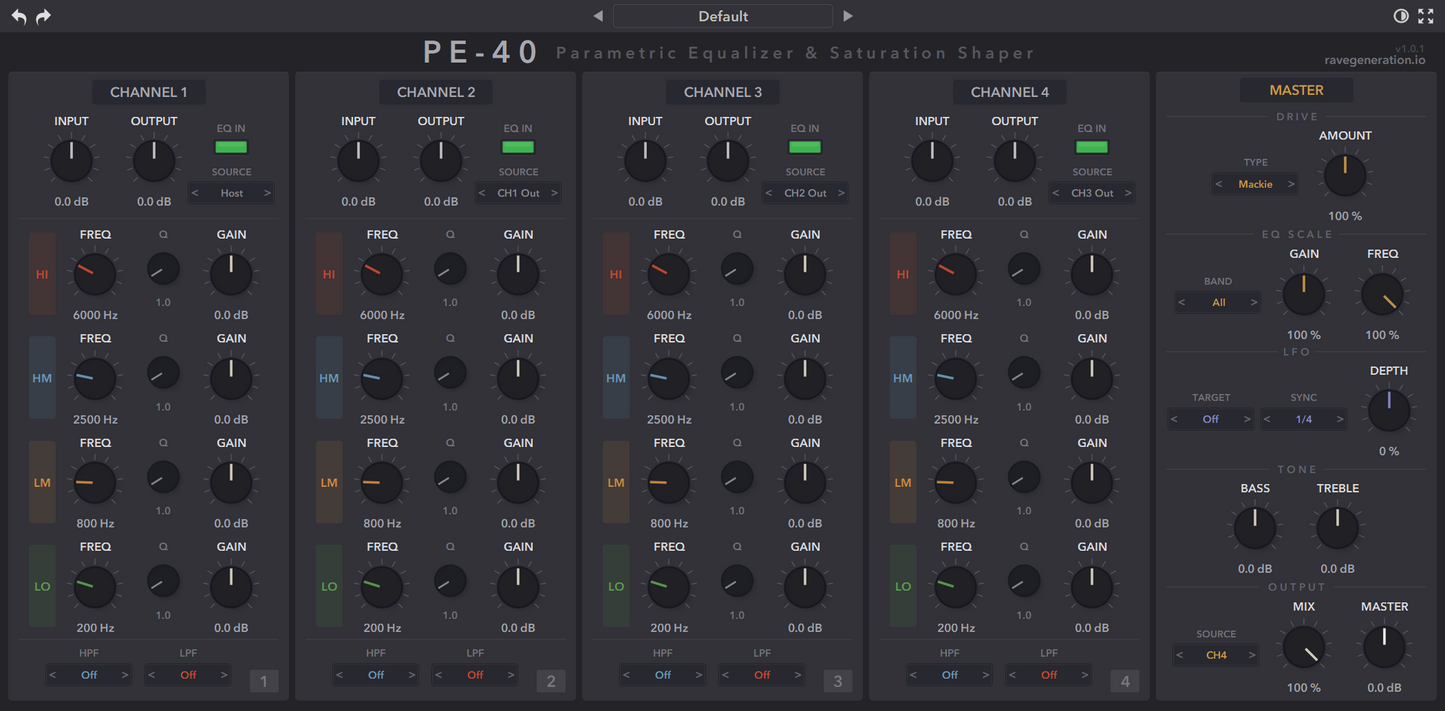Image resolution: width=1445 pixels, height=711 pixels.
Task: Click the output MIX knob
Action: (1304, 647)
